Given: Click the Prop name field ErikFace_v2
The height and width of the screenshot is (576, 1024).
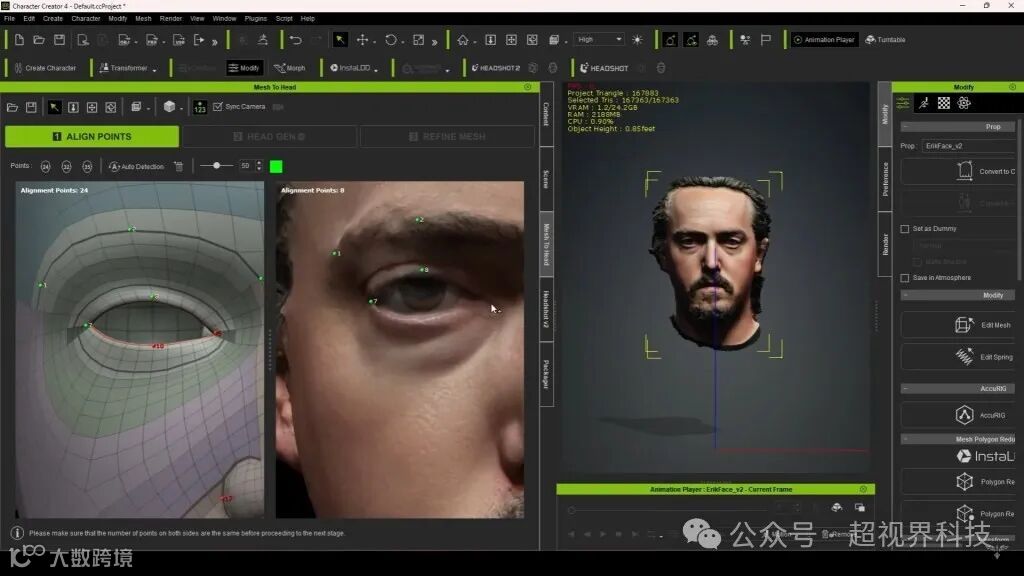Looking at the screenshot, I should 968,146.
